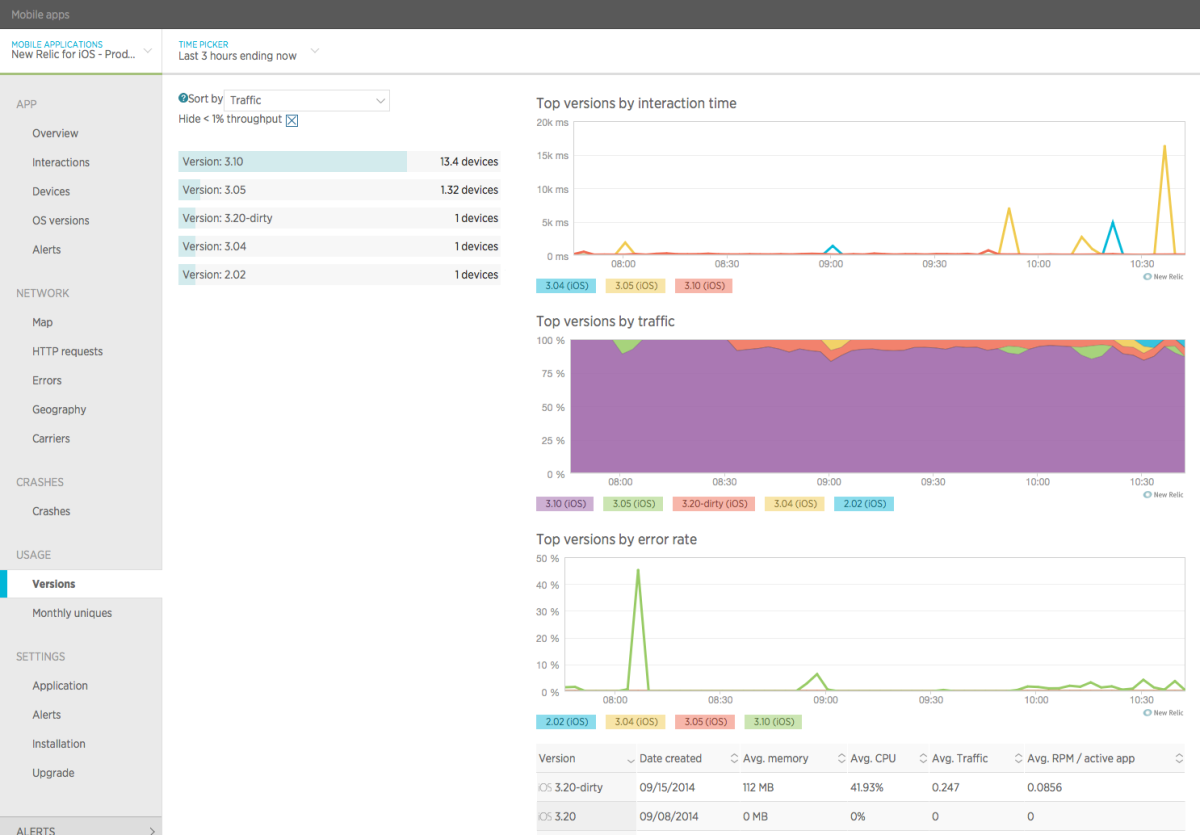1200x835 pixels.
Task: Click the 0 MB memory cell
Action: [x=756, y=817]
